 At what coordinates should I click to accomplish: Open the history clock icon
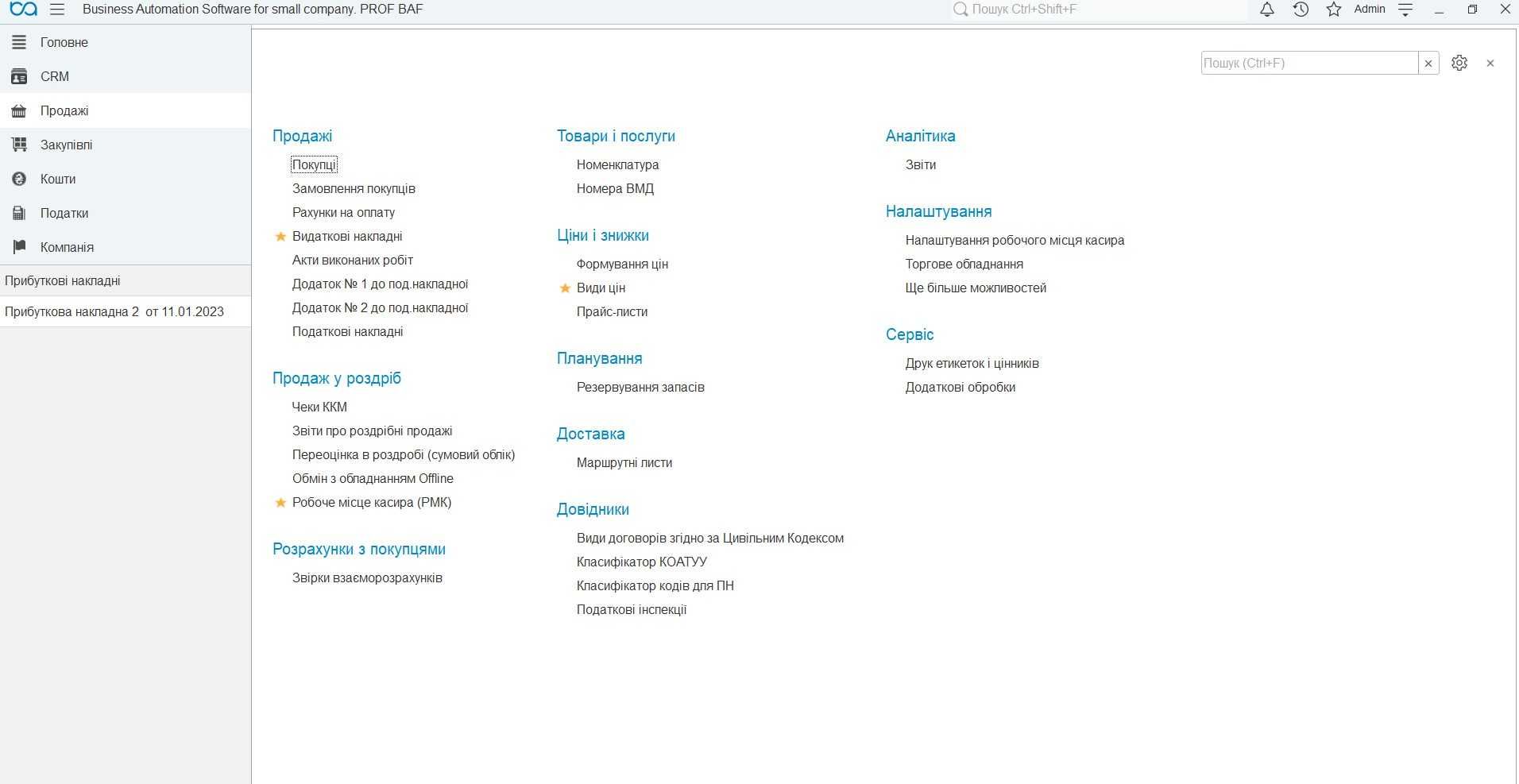(x=1301, y=10)
